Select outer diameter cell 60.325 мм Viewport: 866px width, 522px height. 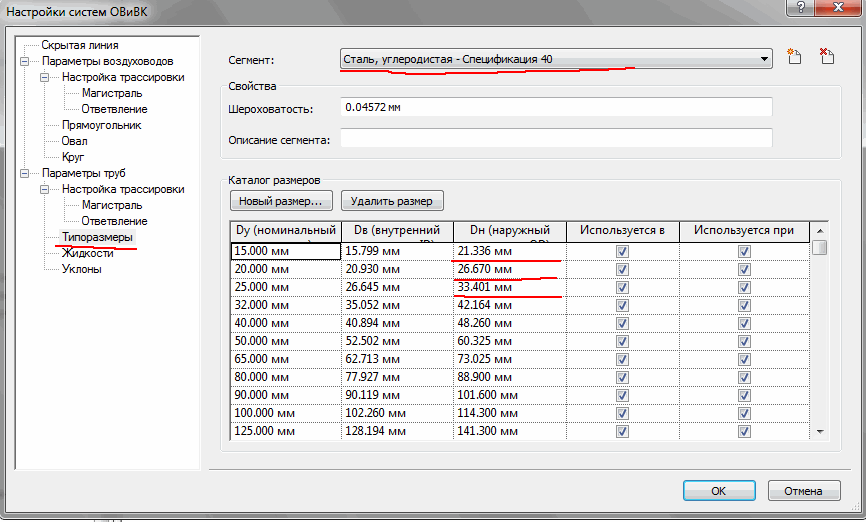coord(510,341)
